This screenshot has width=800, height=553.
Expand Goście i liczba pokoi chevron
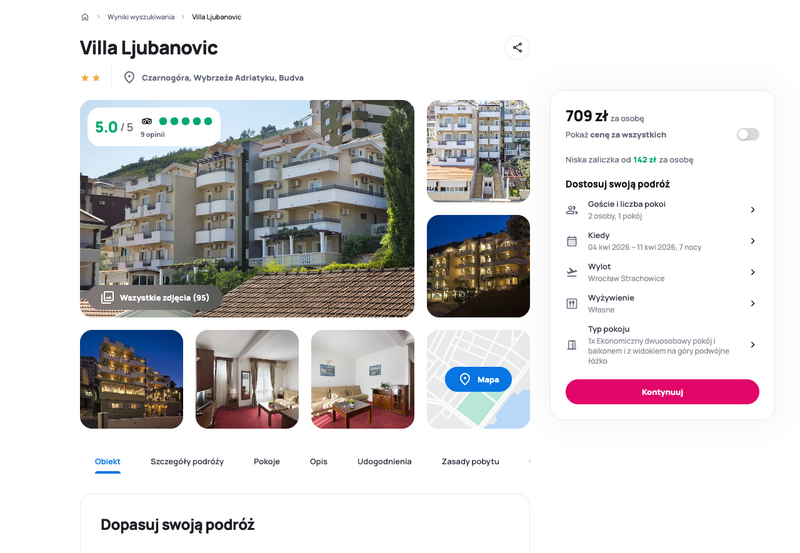coord(753,210)
